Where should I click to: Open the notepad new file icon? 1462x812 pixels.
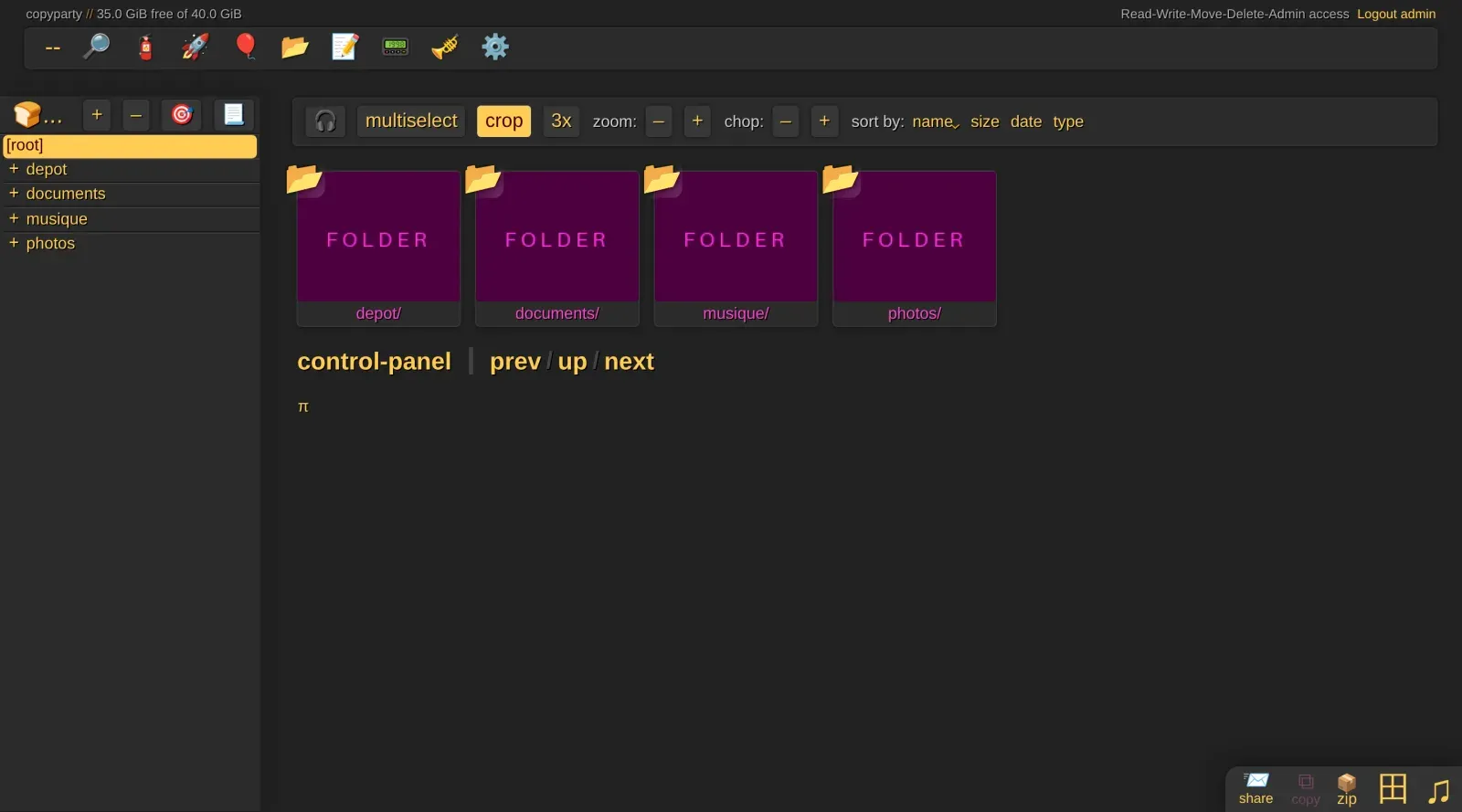(344, 47)
